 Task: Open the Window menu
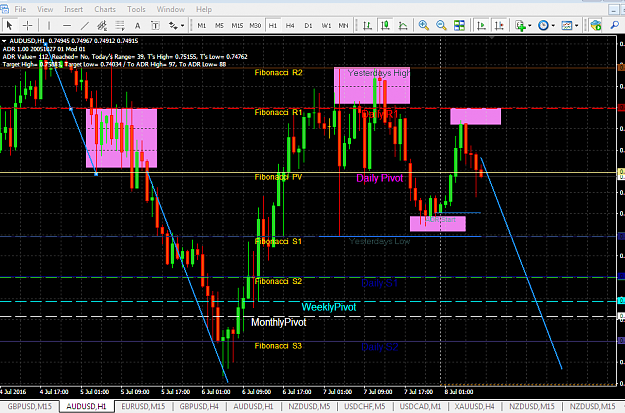click(x=171, y=9)
